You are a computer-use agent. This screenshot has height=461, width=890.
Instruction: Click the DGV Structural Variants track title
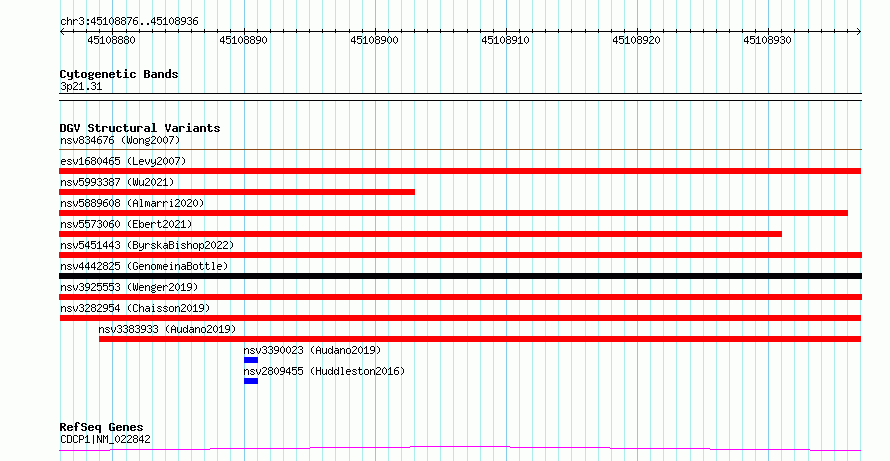[140, 128]
